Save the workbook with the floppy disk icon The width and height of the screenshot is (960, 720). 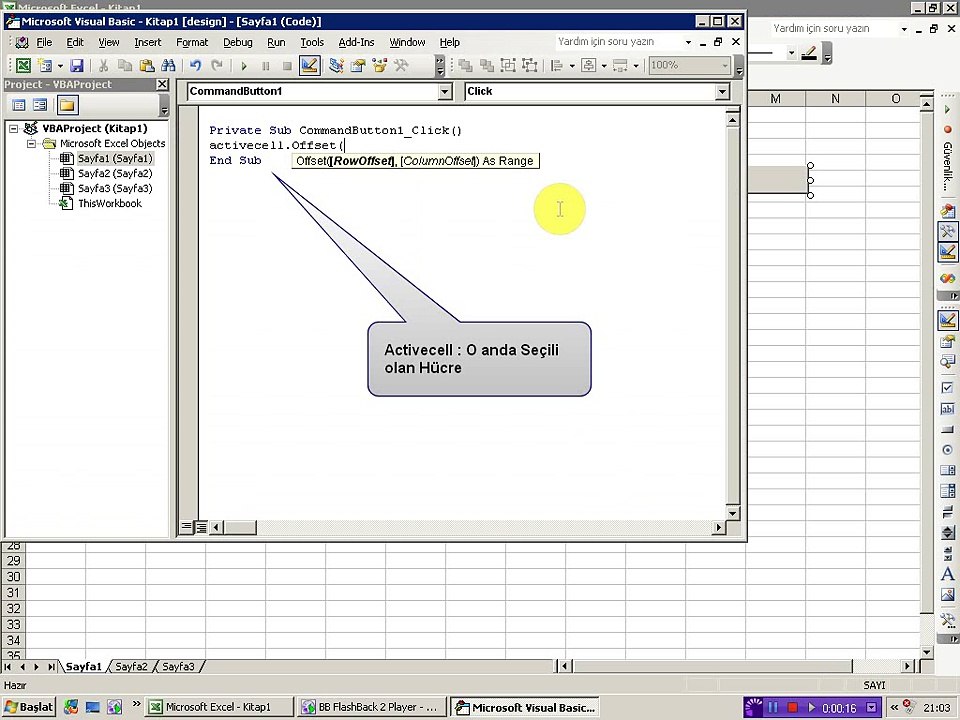pyautogui.click(x=77, y=65)
